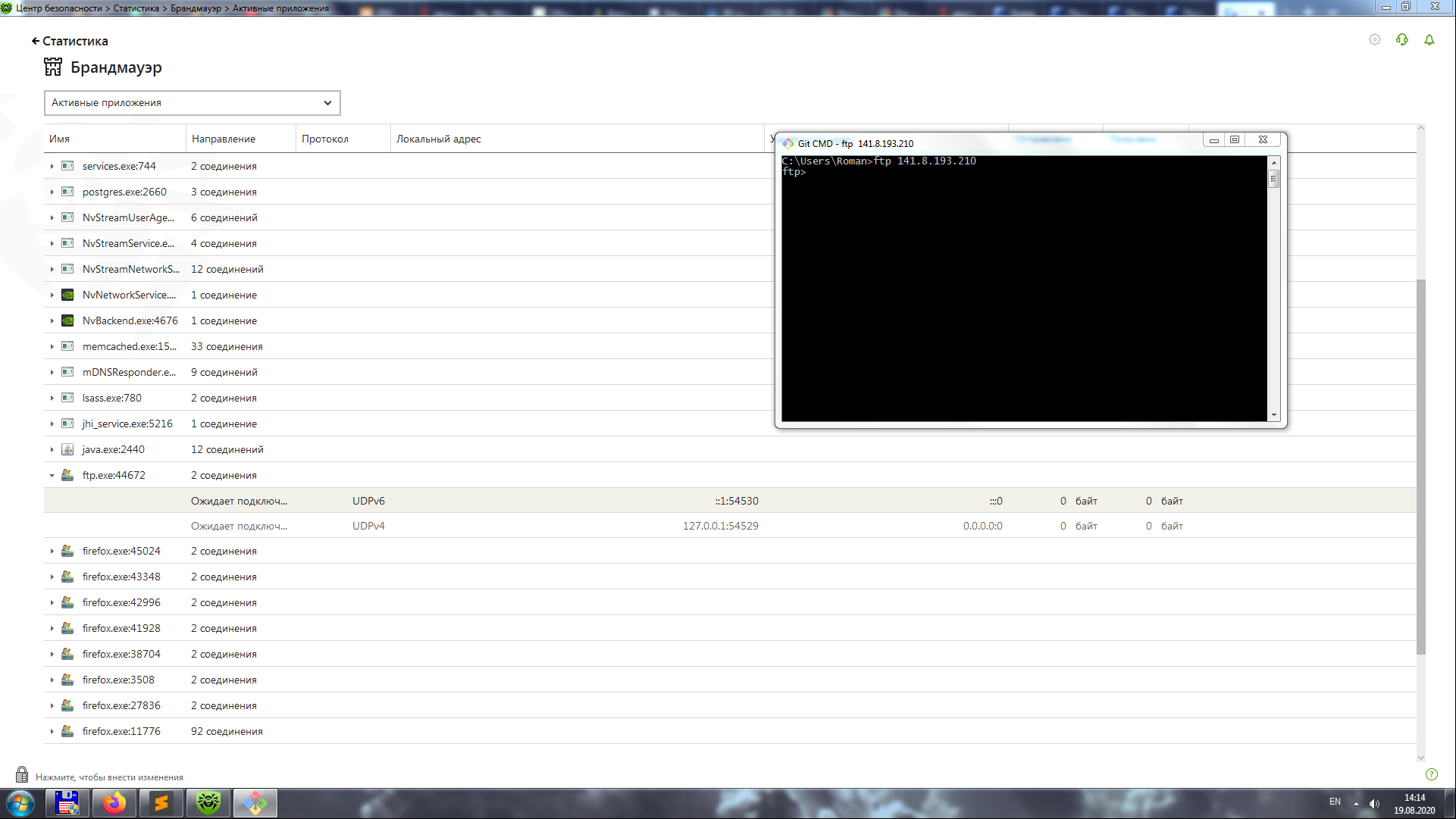Open the support headset icon
This screenshot has width=1456, height=819.
pyautogui.click(x=1402, y=39)
